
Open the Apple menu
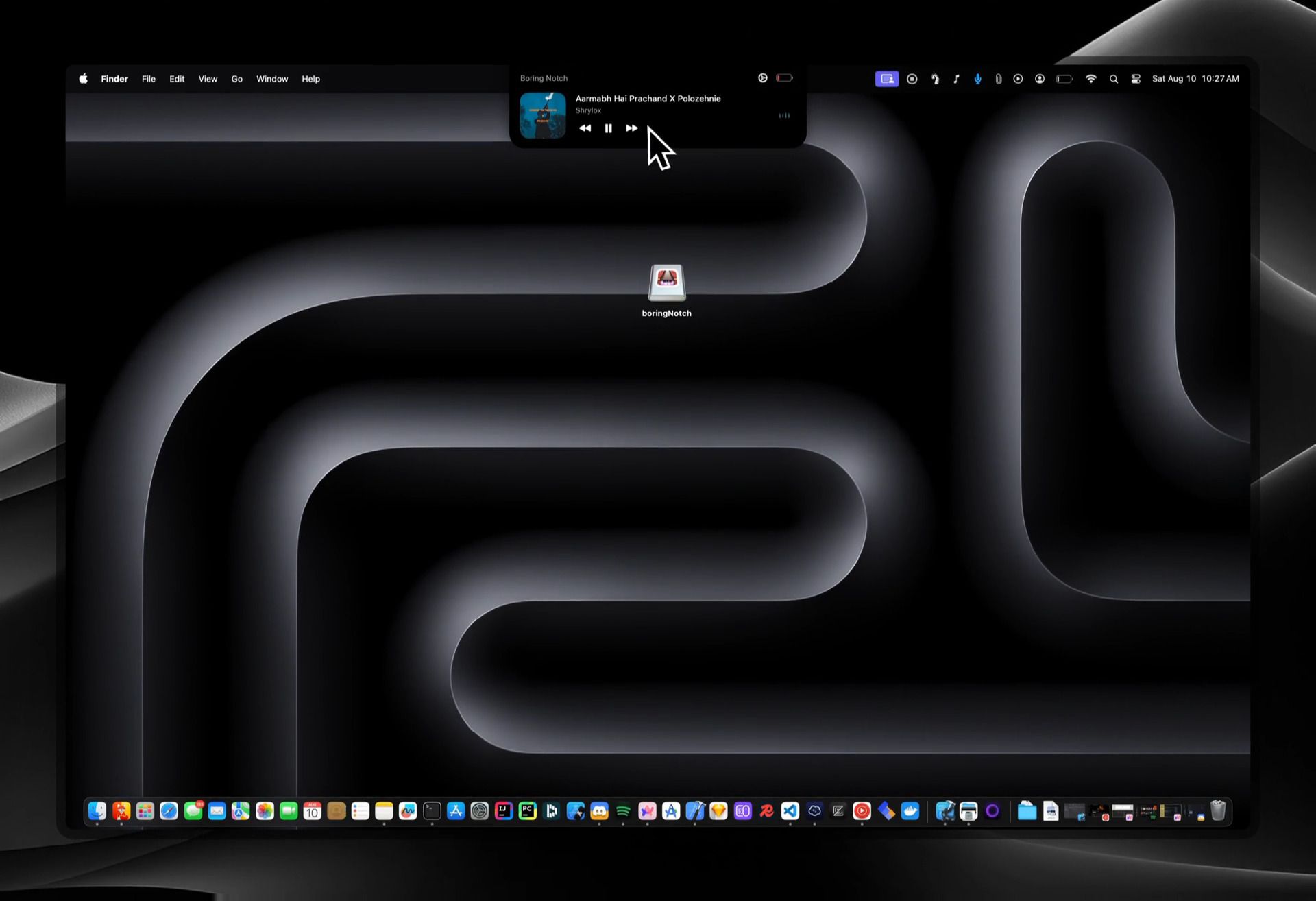point(83,79)
